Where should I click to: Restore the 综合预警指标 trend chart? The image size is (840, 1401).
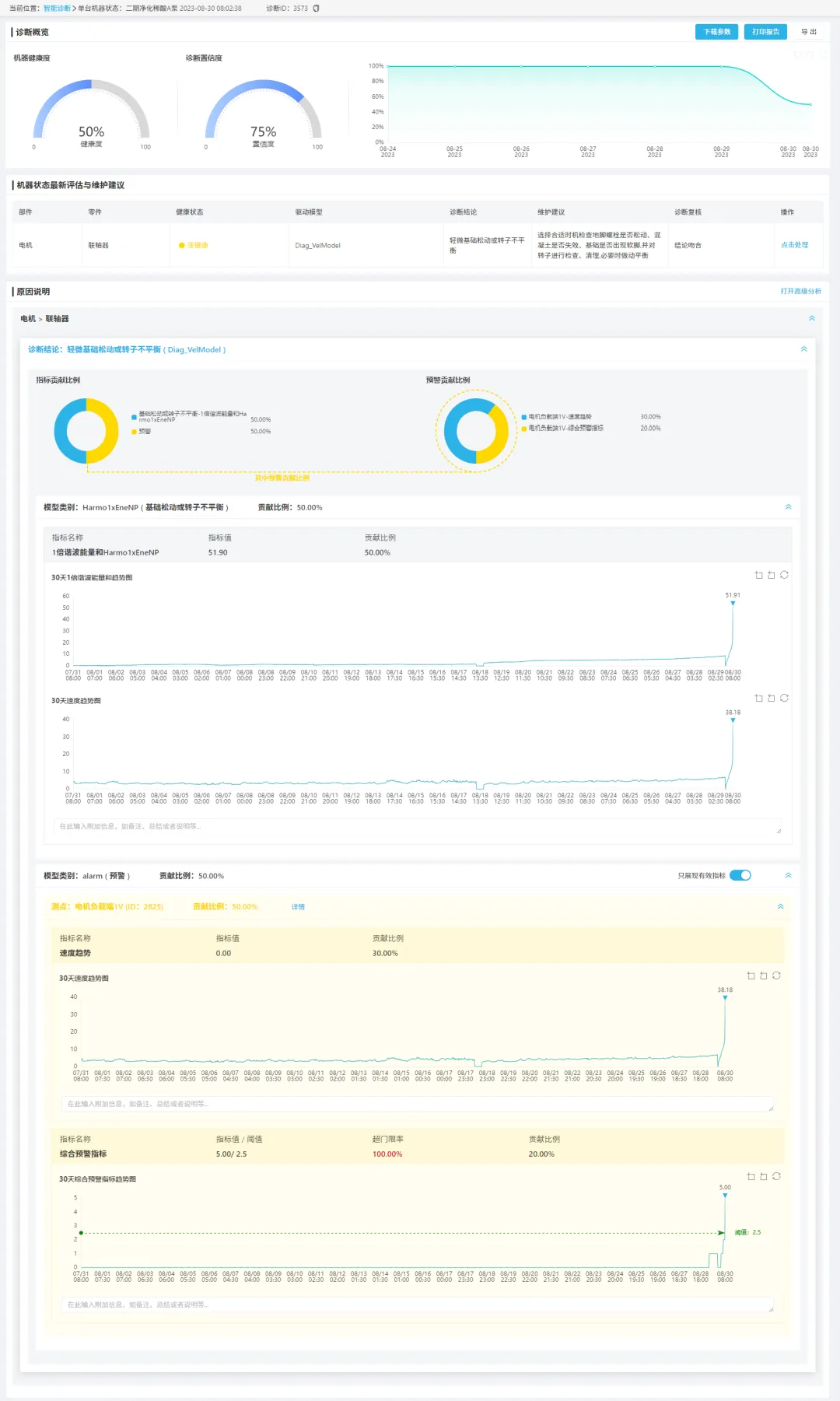tap(776, 1176)
